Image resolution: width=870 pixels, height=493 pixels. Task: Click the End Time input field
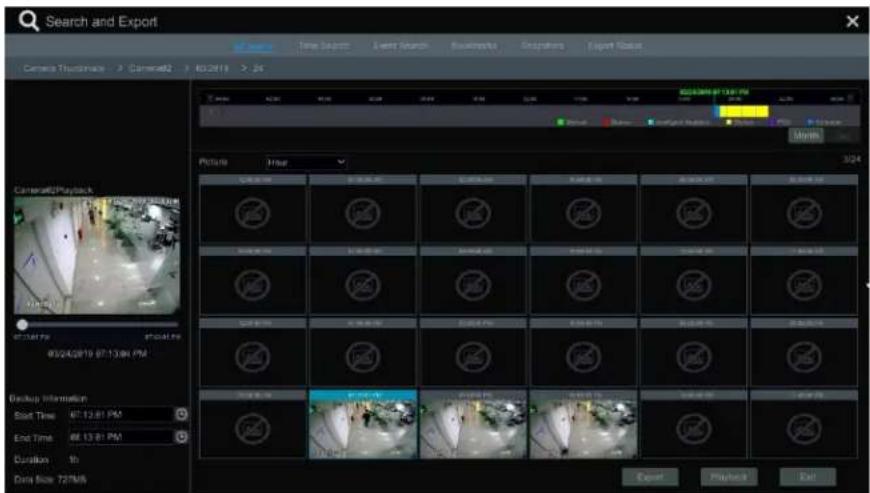(121, 437)
